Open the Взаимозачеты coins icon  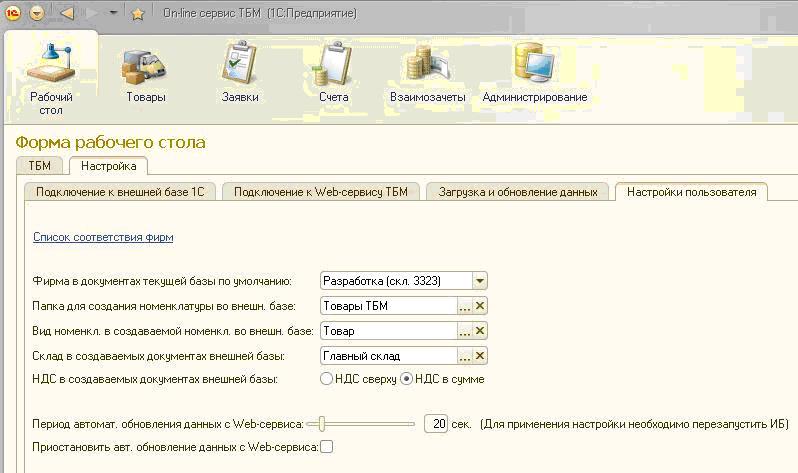[428, 64]
